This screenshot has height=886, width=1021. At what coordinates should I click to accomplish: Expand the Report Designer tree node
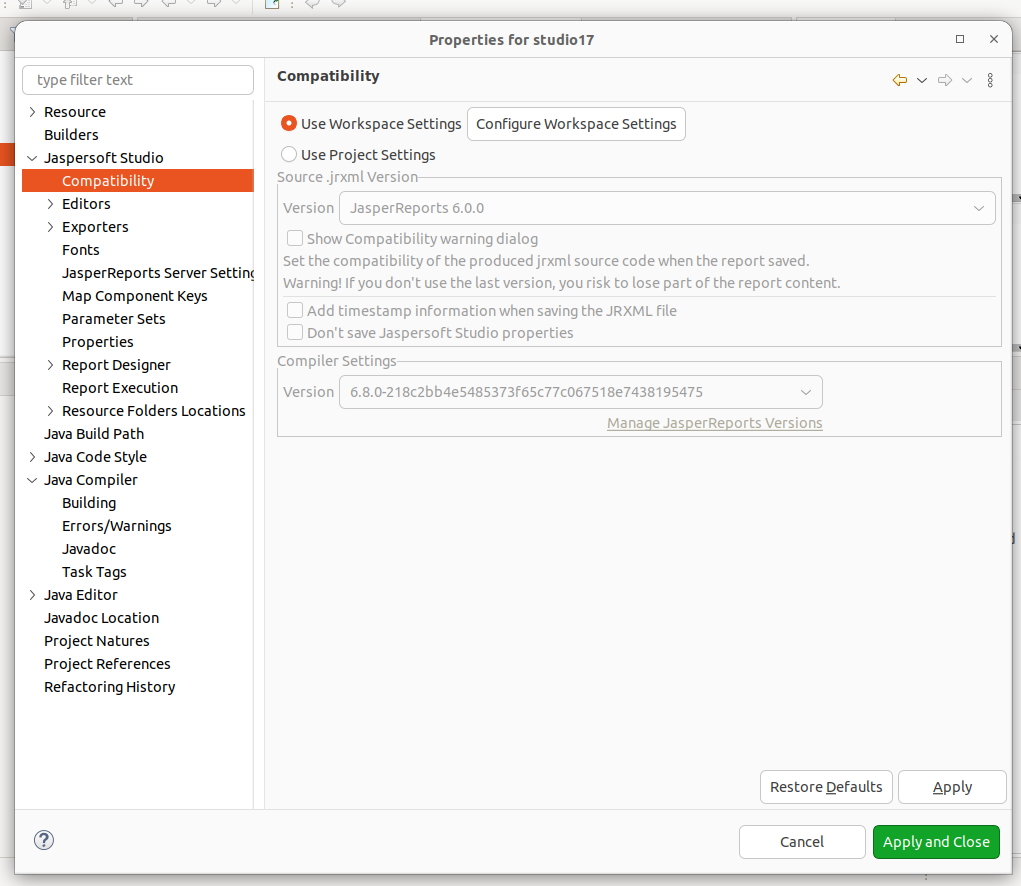pyautogui.click(x=50, y=365)
